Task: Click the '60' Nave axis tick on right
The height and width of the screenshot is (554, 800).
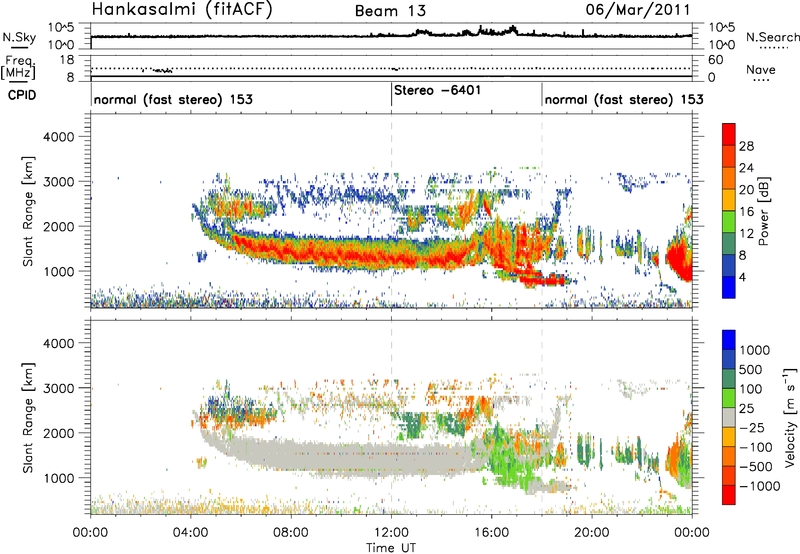Action: pyautogui.click(x=715, y=60)
